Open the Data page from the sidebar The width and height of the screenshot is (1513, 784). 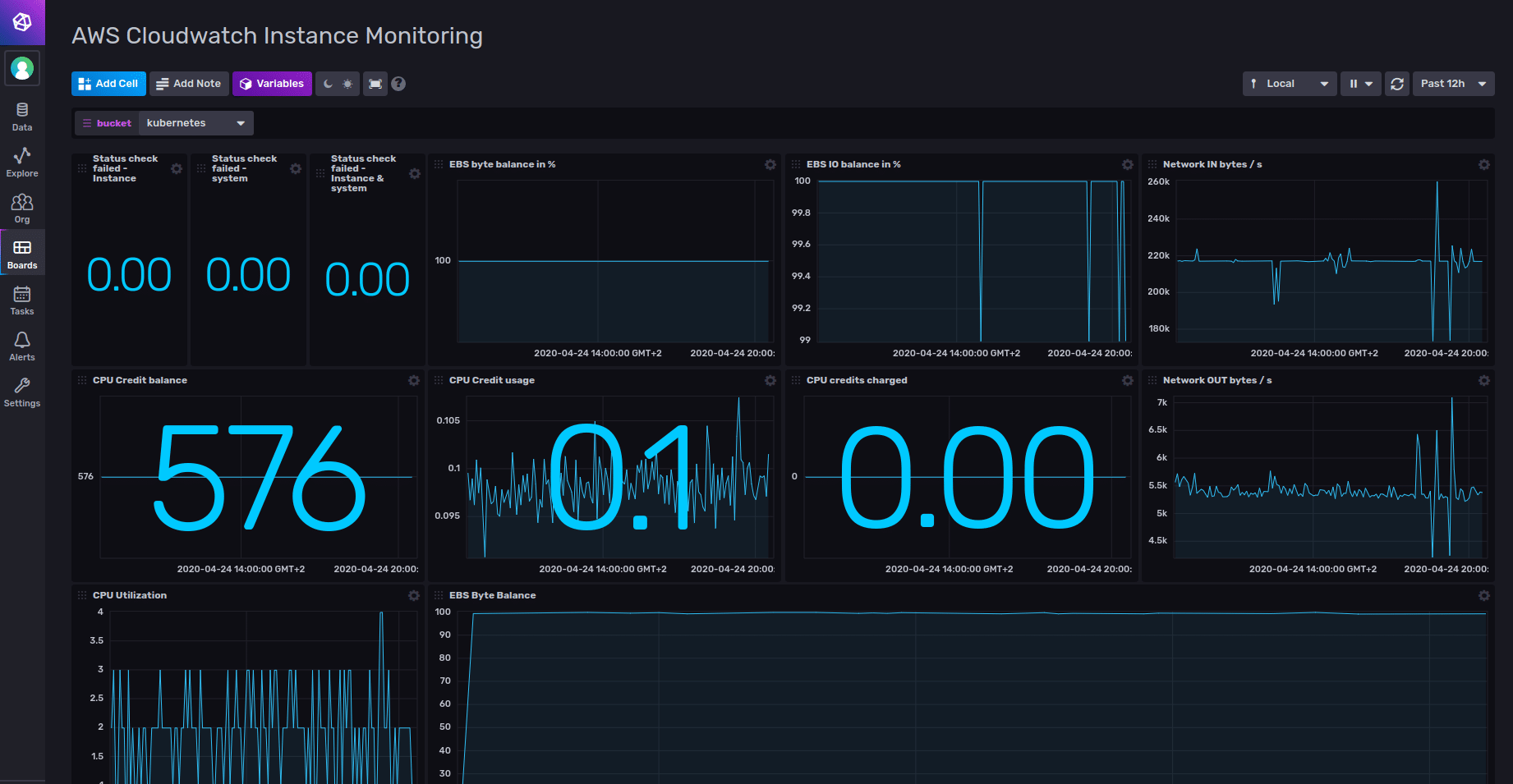21,115
